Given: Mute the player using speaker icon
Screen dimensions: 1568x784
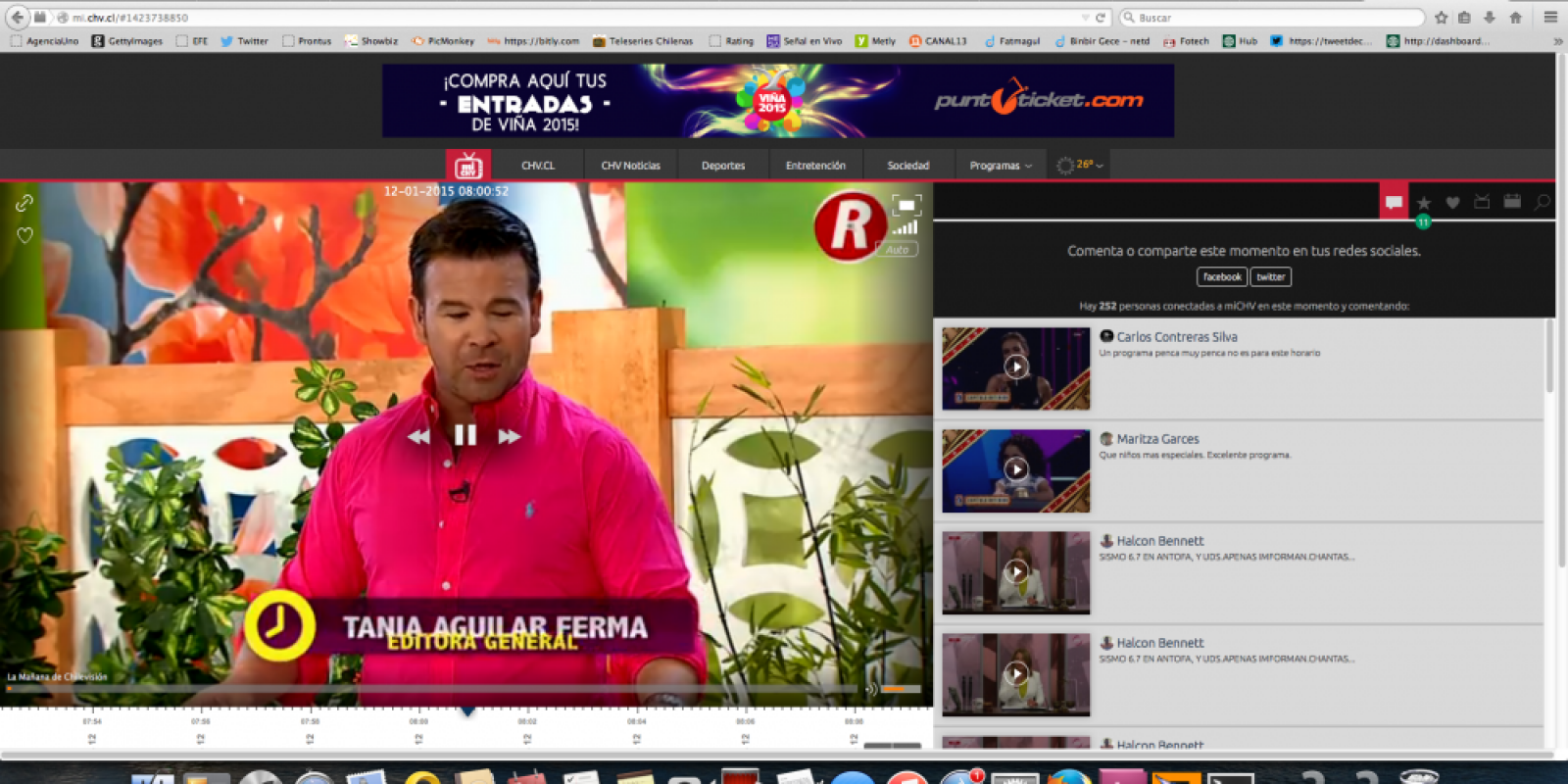Looking at the screenshot, I should pos(870,689).
